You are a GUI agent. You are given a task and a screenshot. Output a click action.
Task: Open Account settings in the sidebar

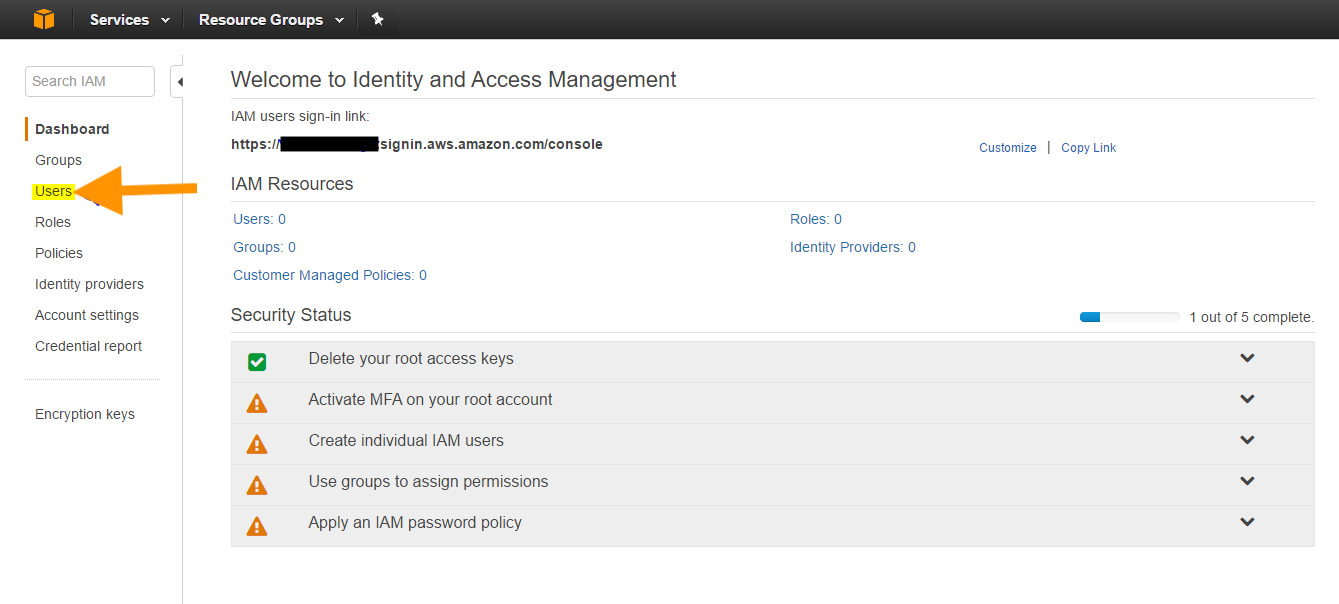coord(87,315)
